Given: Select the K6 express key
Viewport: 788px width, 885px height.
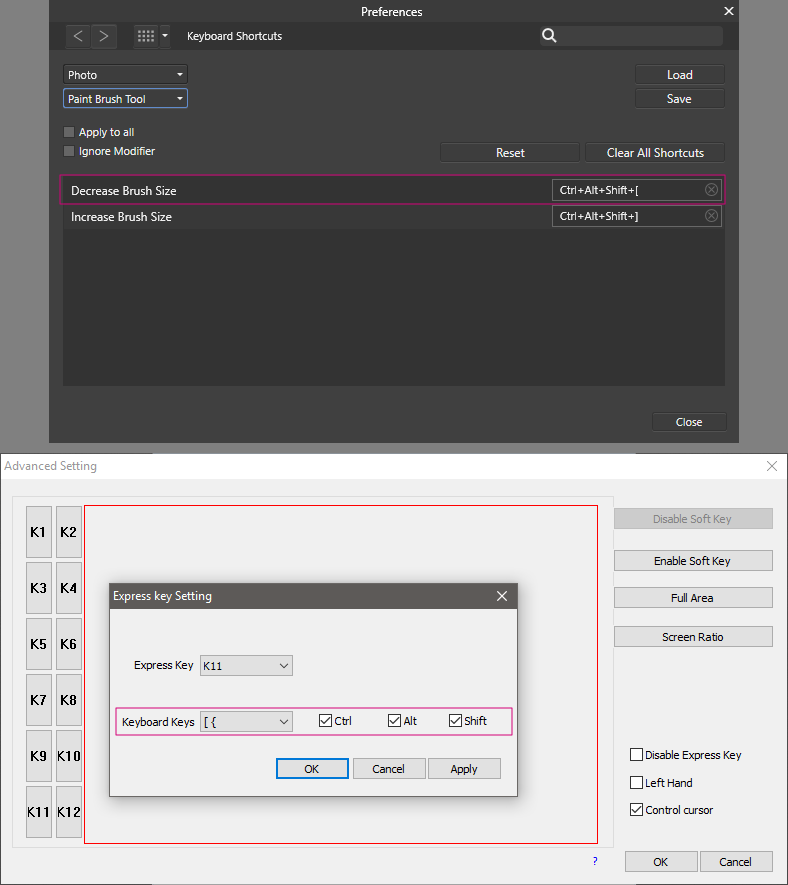Looking at the screenshot, I should 69,643.
